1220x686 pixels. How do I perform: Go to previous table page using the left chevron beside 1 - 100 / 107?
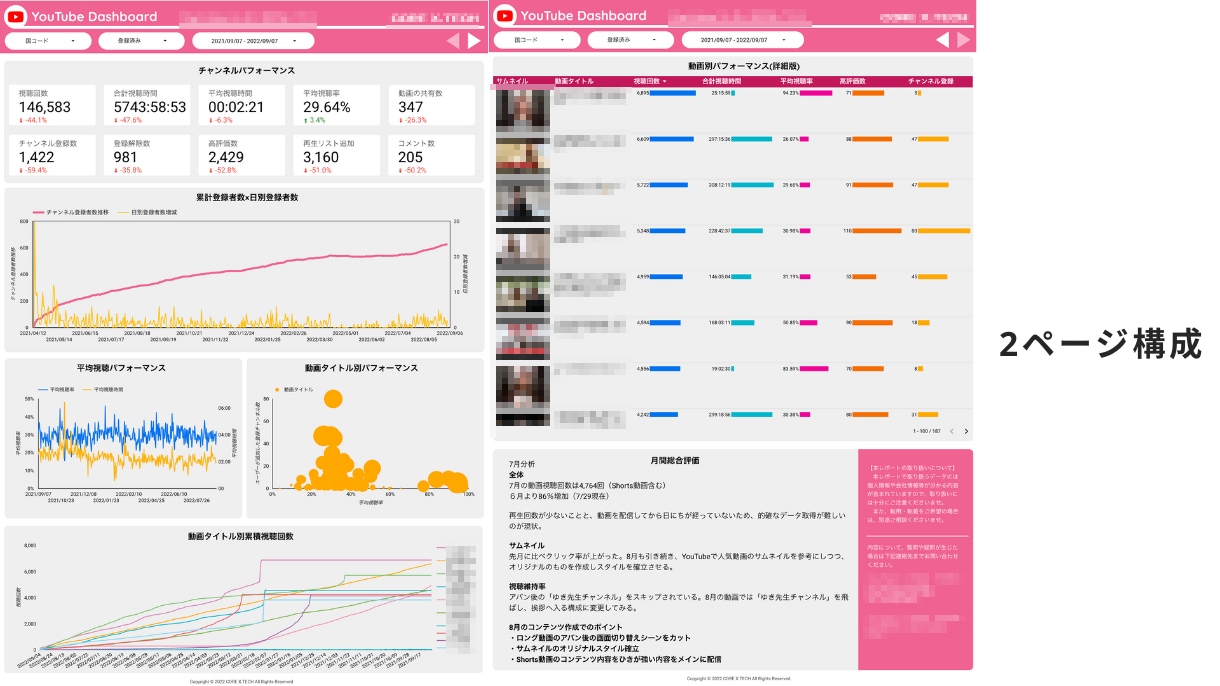tap(951, 431)
